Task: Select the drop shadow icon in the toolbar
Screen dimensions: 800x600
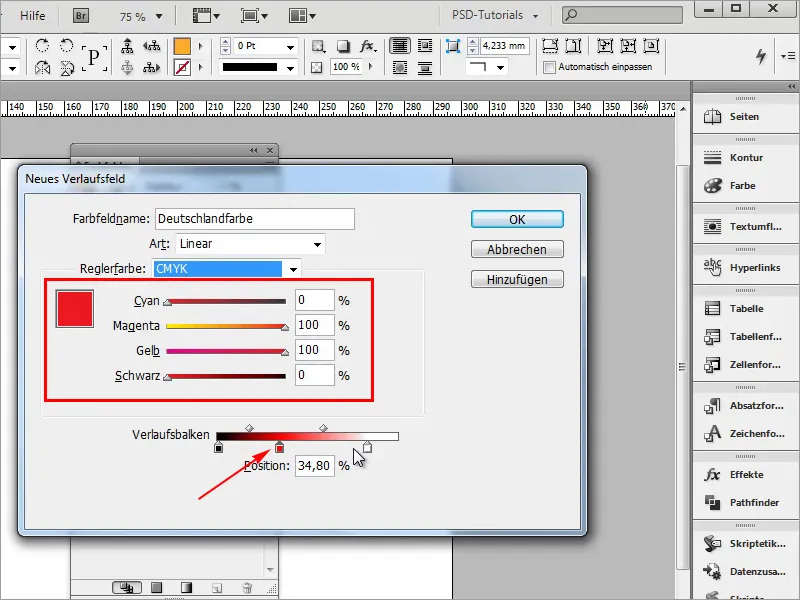Action: coord(343,46)
